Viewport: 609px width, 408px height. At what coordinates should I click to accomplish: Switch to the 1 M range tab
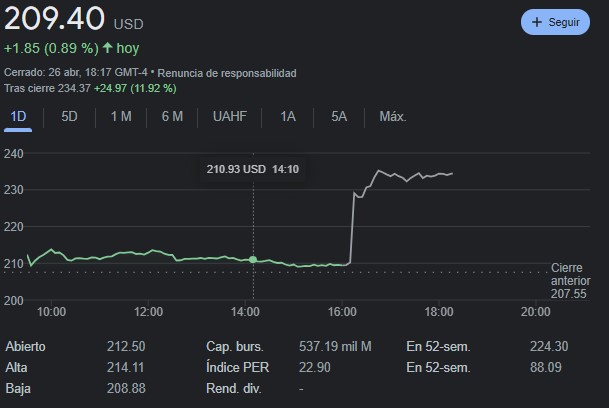[121, 117]
